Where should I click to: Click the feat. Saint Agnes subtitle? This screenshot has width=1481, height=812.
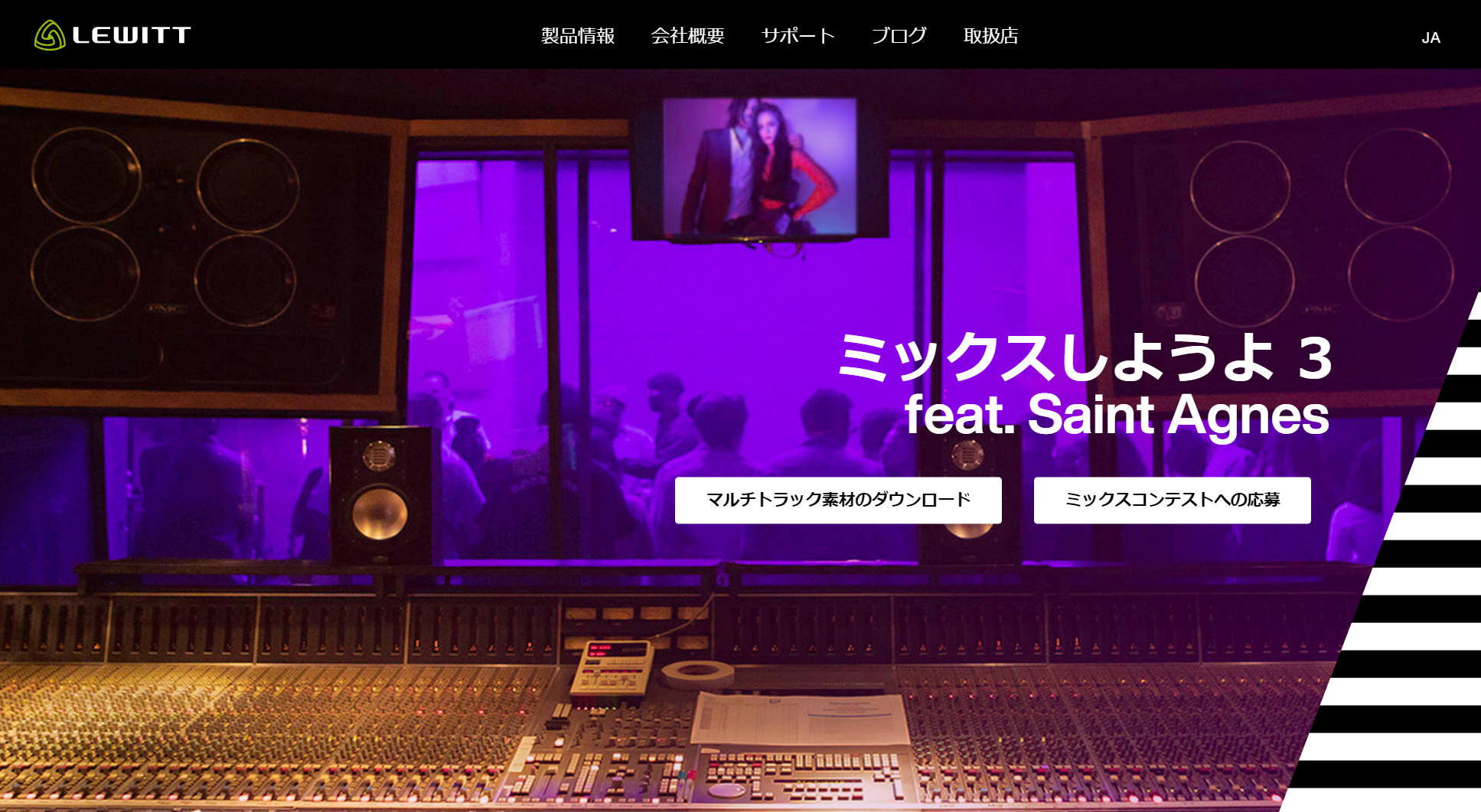(x=1117, y=416)
